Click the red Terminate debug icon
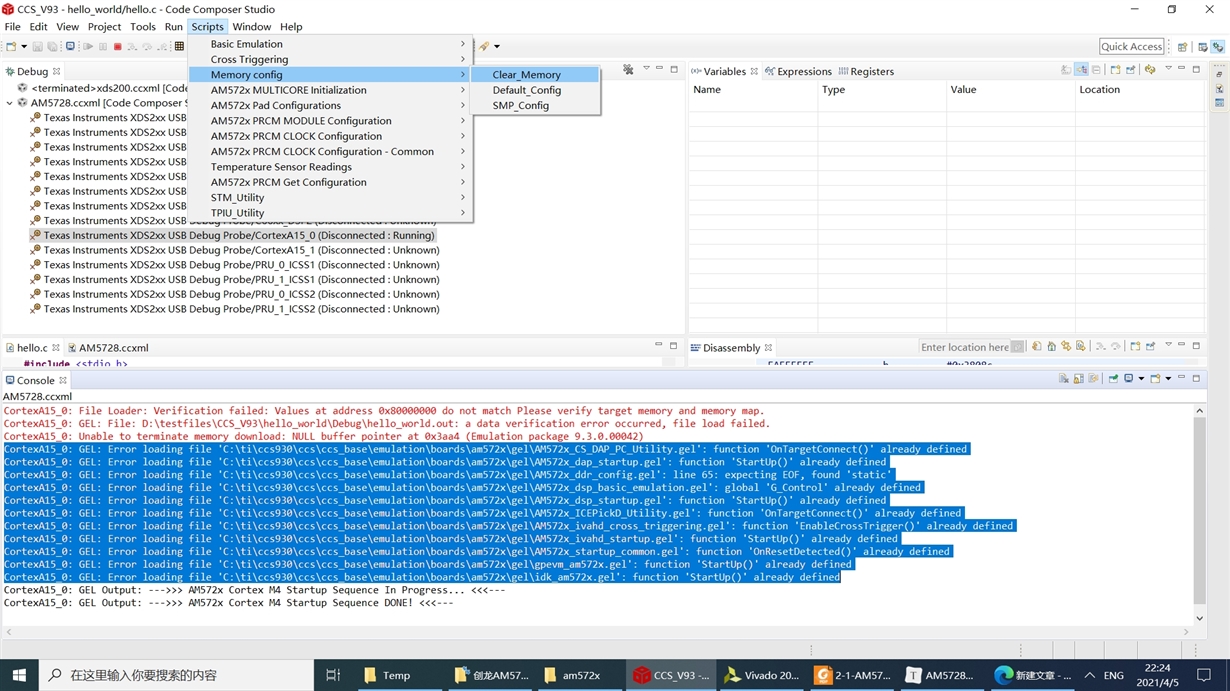Screen dimensions: 1230x691 [x=117, y=46]
